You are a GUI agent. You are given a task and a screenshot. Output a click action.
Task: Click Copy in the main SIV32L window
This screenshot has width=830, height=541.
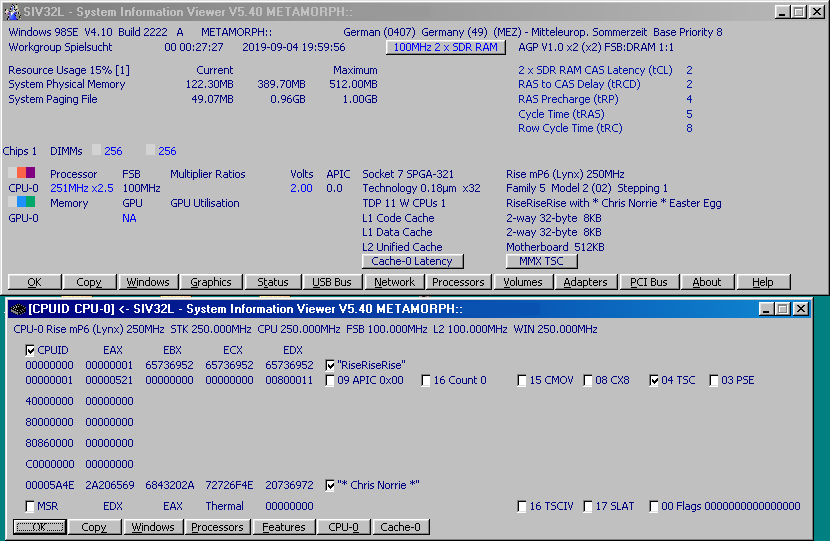pos(89,282)
